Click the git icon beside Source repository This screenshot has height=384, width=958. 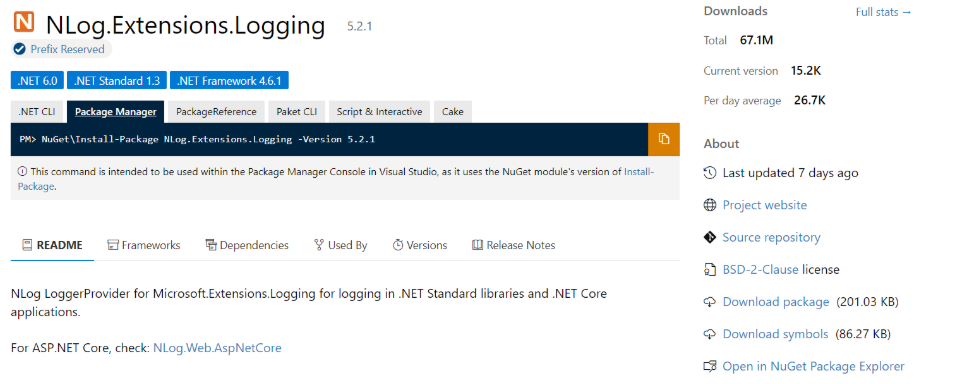pos(710,237)
